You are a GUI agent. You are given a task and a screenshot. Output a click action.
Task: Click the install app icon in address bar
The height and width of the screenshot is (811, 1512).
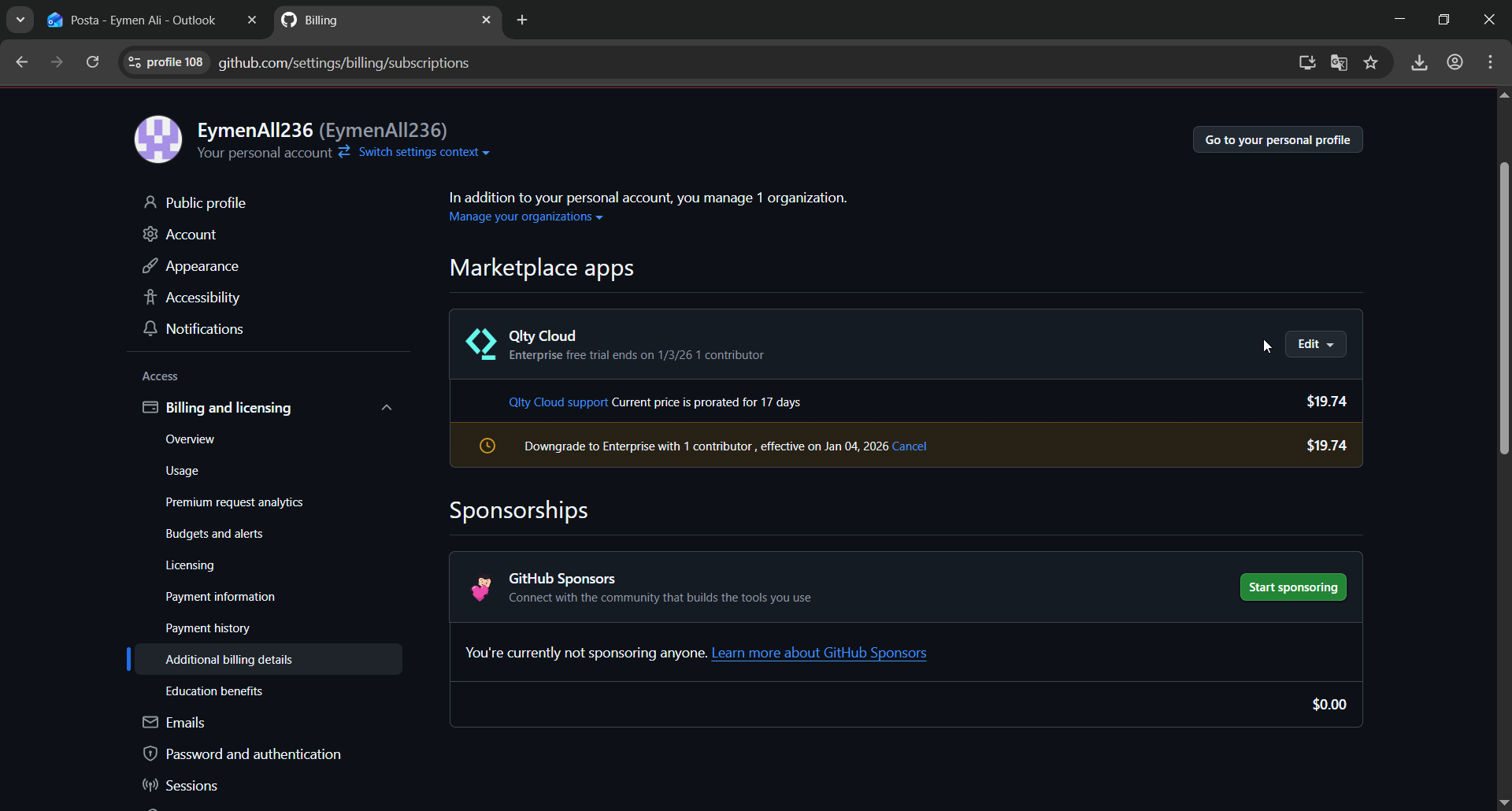click(x=1307, y=62)
